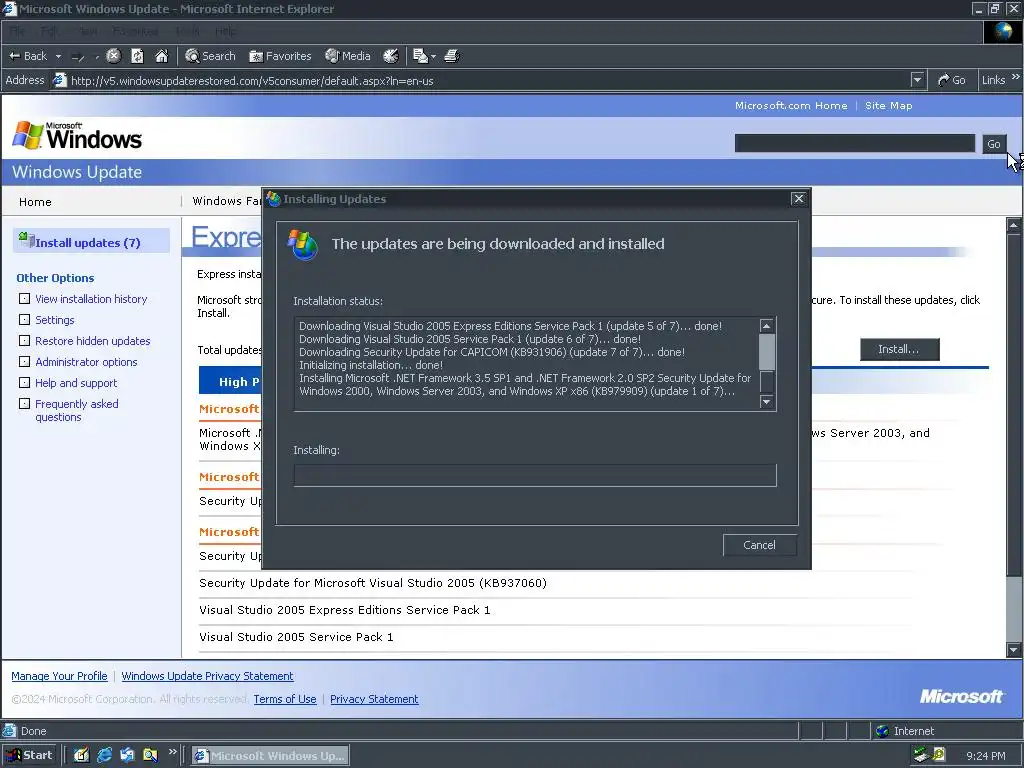Click the Microsoft Windows Update taskbar button
1024x768 pixels.
tap(270, 756)
